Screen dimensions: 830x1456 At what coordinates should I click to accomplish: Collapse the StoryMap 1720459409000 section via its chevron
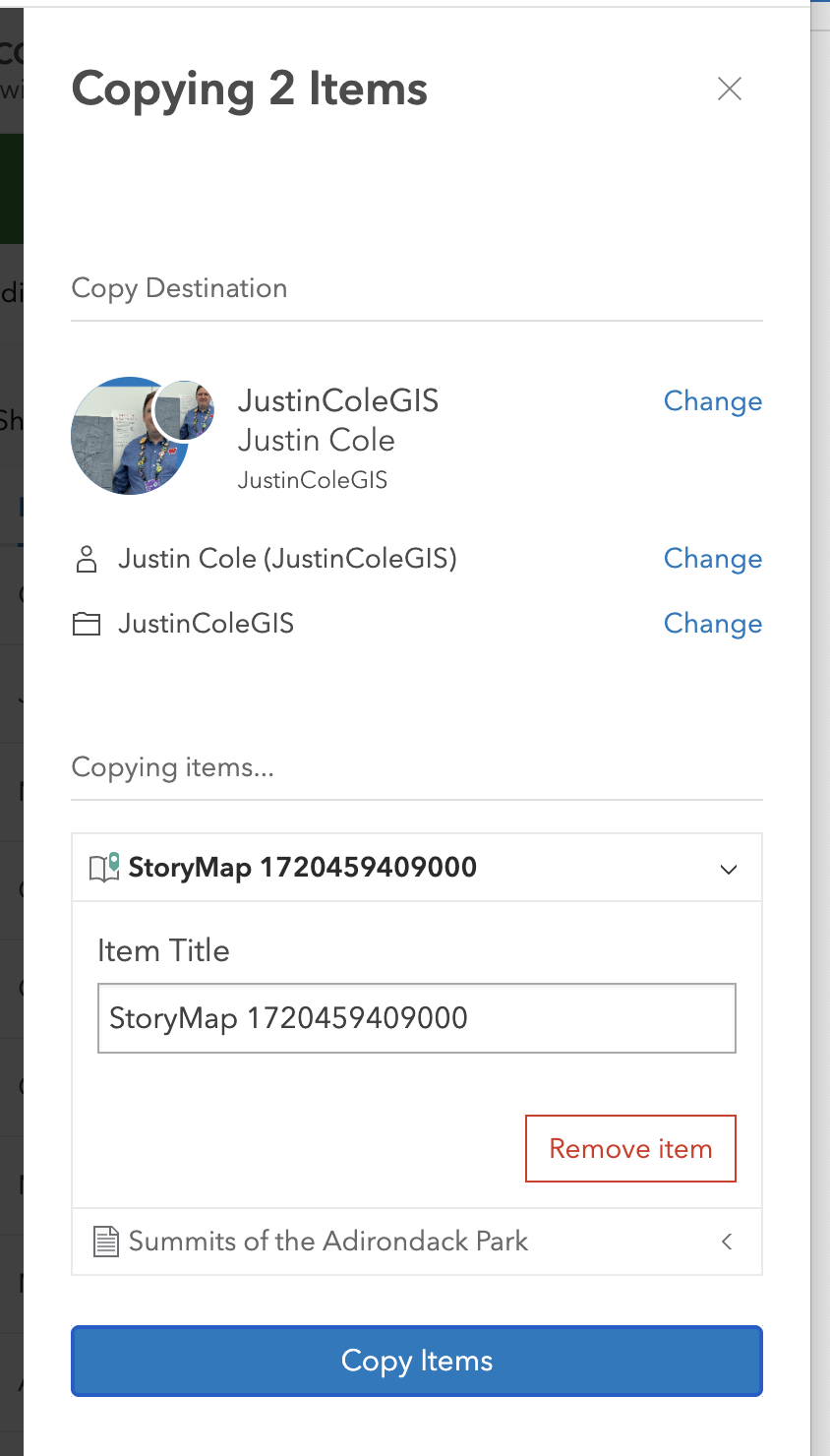(x=728, y=869)
